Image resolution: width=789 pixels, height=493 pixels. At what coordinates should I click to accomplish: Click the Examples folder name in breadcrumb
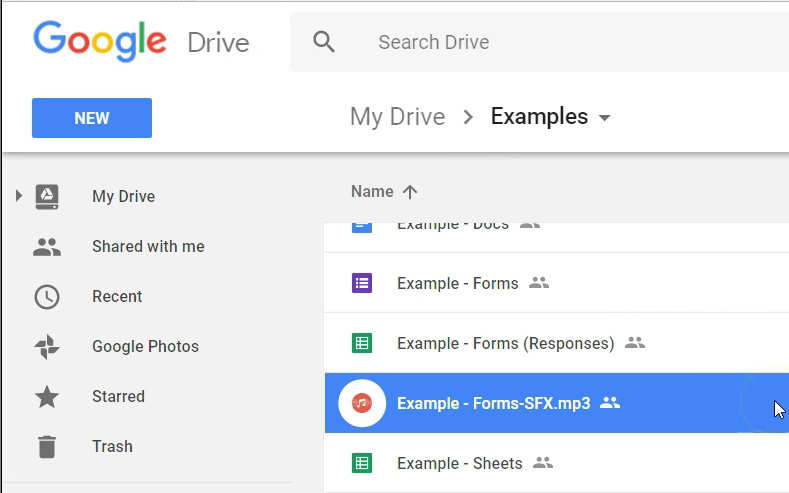coord(539,116)
